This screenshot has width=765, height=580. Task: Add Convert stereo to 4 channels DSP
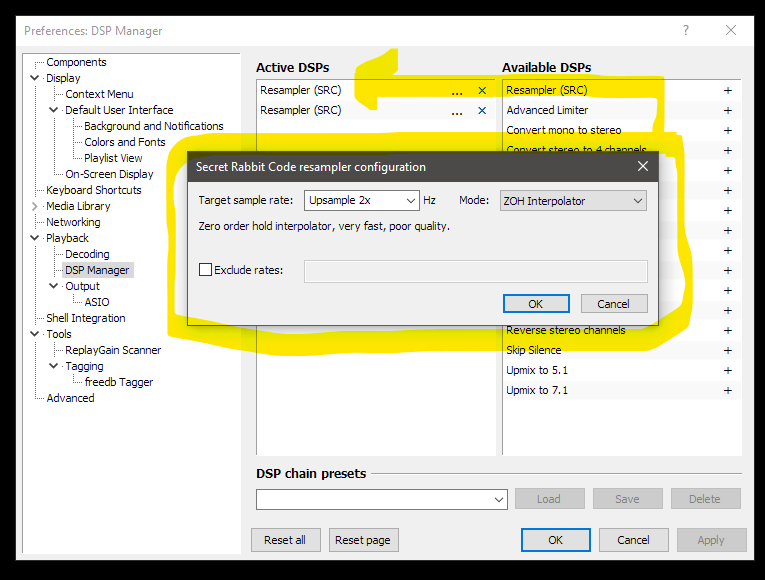pyautogui.click(x=727, y=150)
